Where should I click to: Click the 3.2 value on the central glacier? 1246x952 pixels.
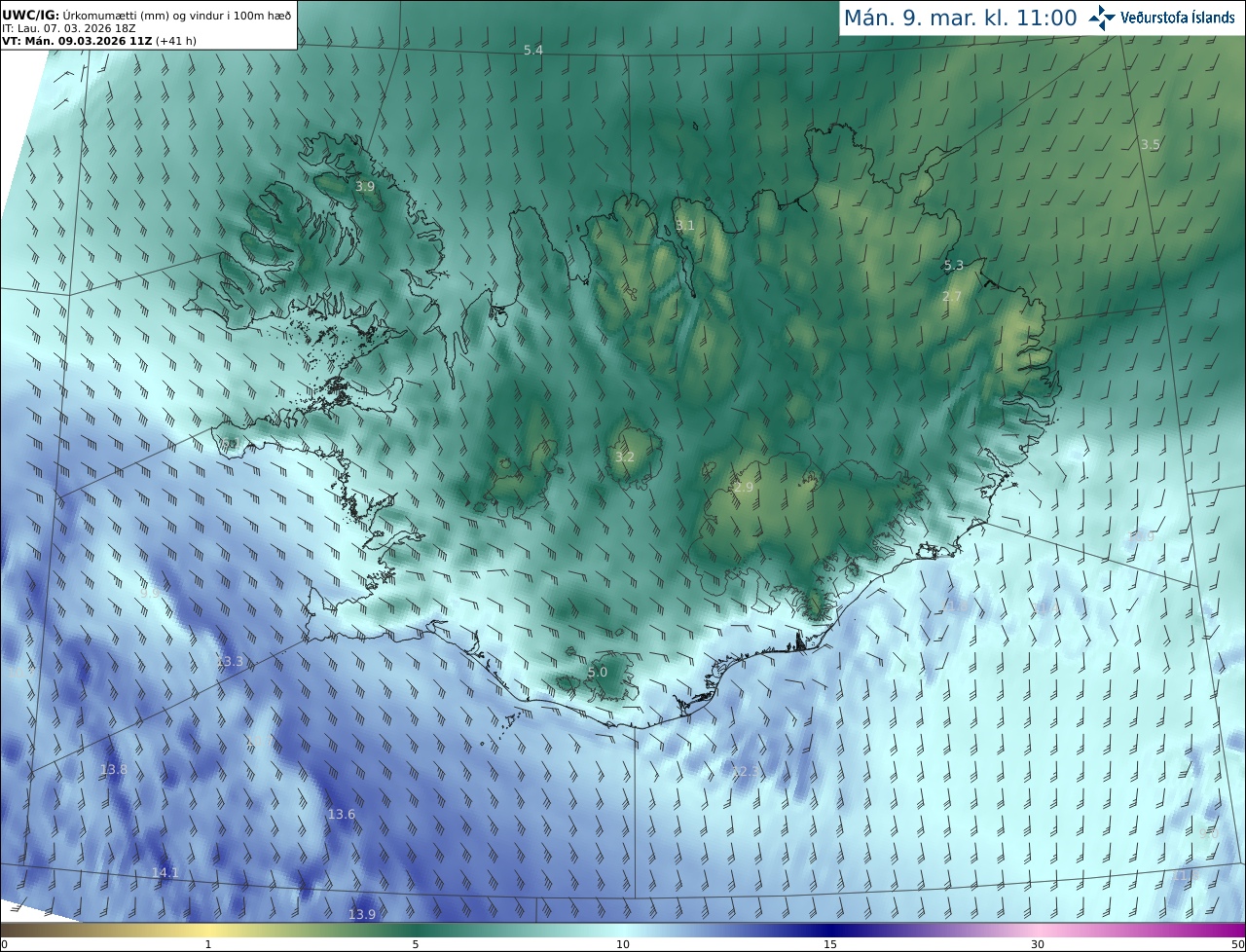[625, 457]
